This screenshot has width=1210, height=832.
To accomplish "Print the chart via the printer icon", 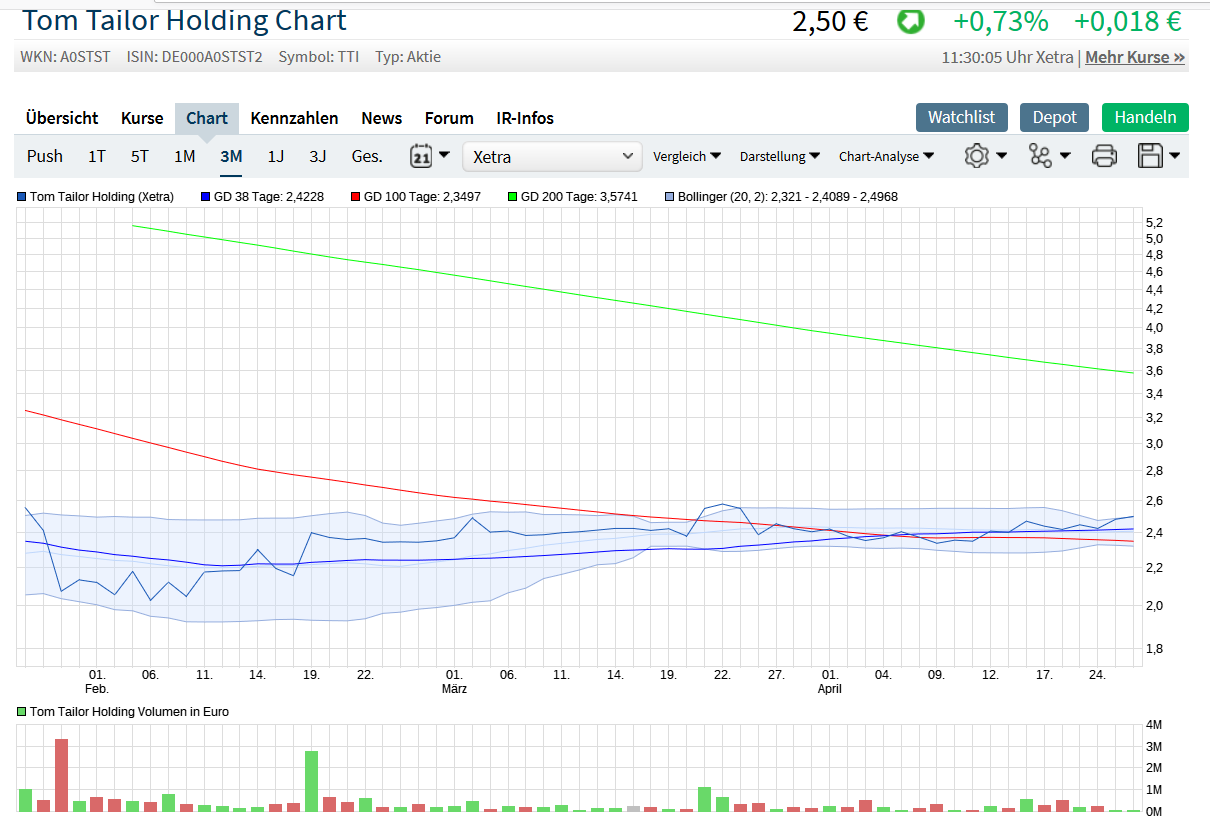I will [1104, 156].
